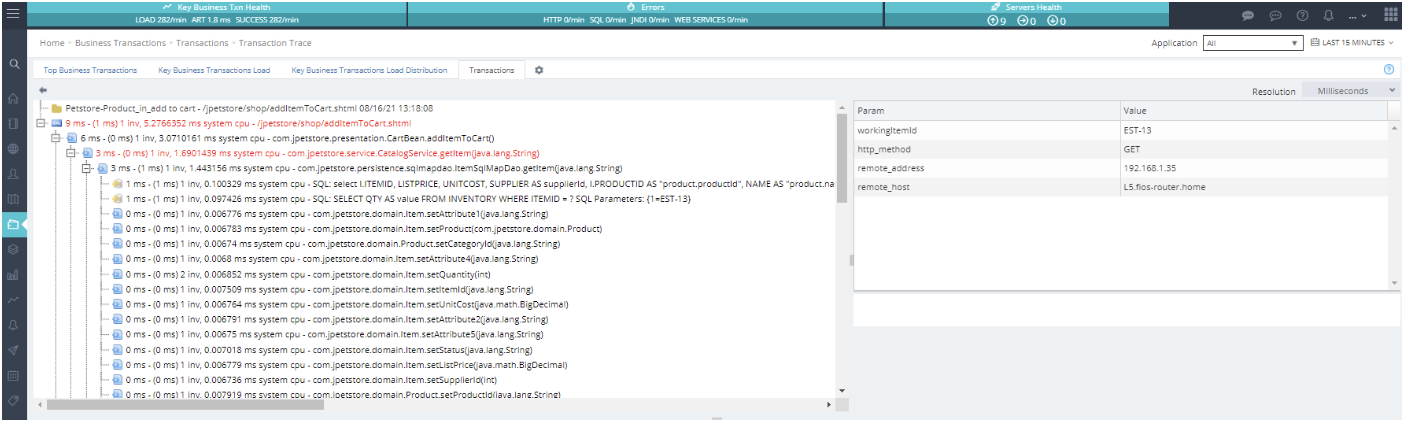
Task: Select the highlighted transactions folder sidebar icon
Action: pos(13,224)
